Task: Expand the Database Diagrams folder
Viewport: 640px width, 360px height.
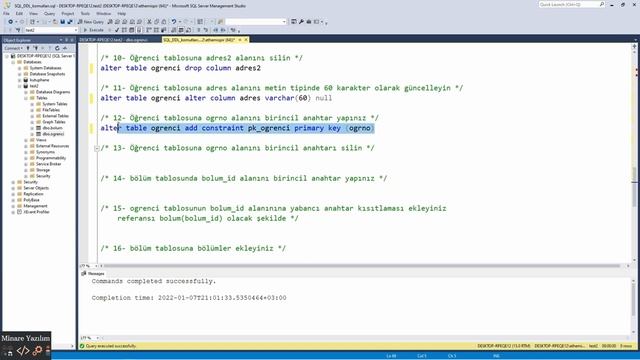Action: (26, 92)
